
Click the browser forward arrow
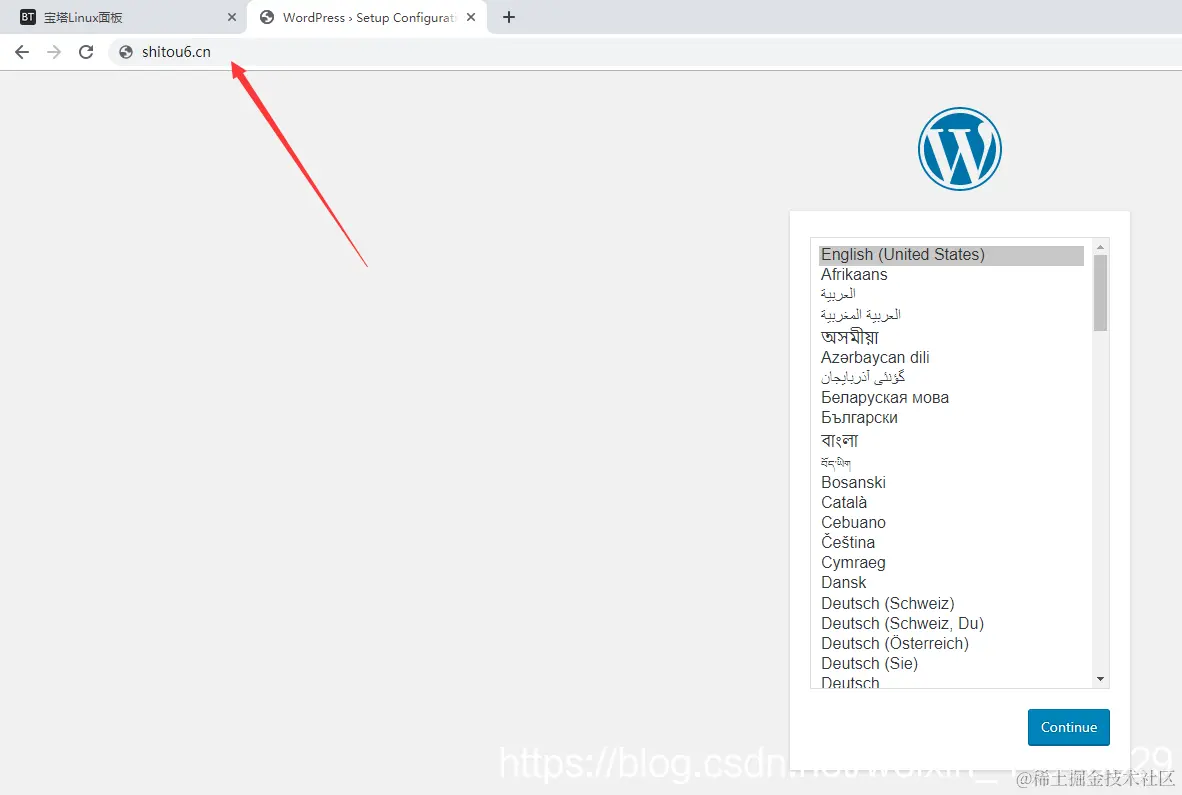54,52
